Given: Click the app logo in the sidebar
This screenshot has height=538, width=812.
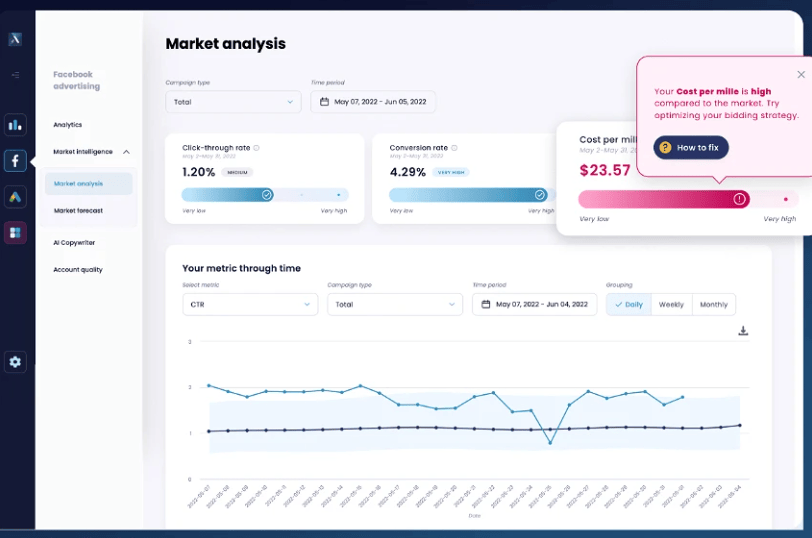Looking at the screenshot, I should [15, 40].
